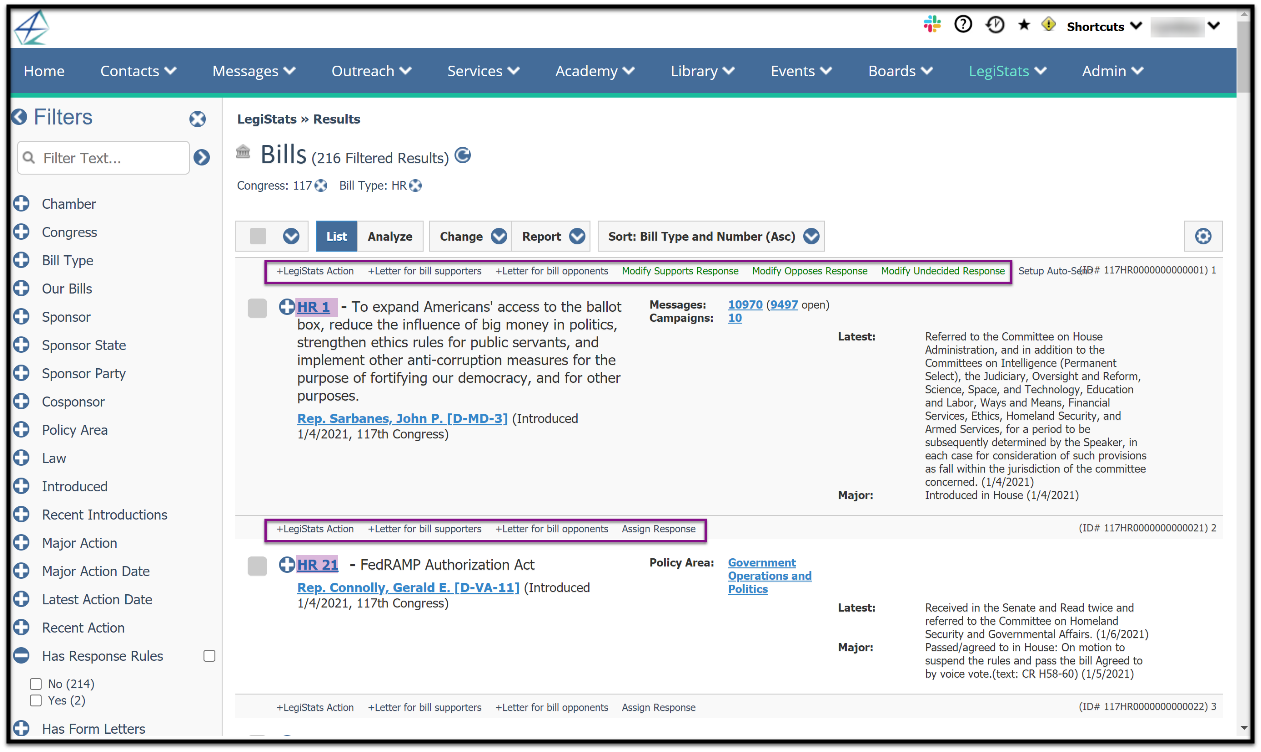Image resolution: width=1261 pixels, height=752 pixels.
Task: Expand the Cosponsor filter
Action: tap(21, 401)
